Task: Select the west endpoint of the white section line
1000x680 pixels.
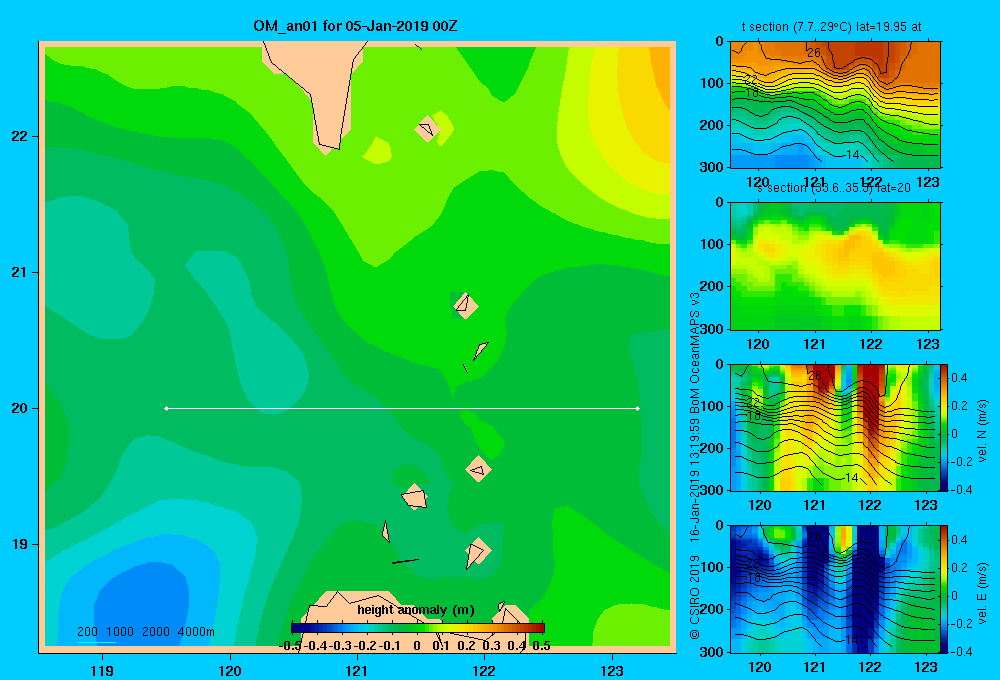Action: pos(166,408)
